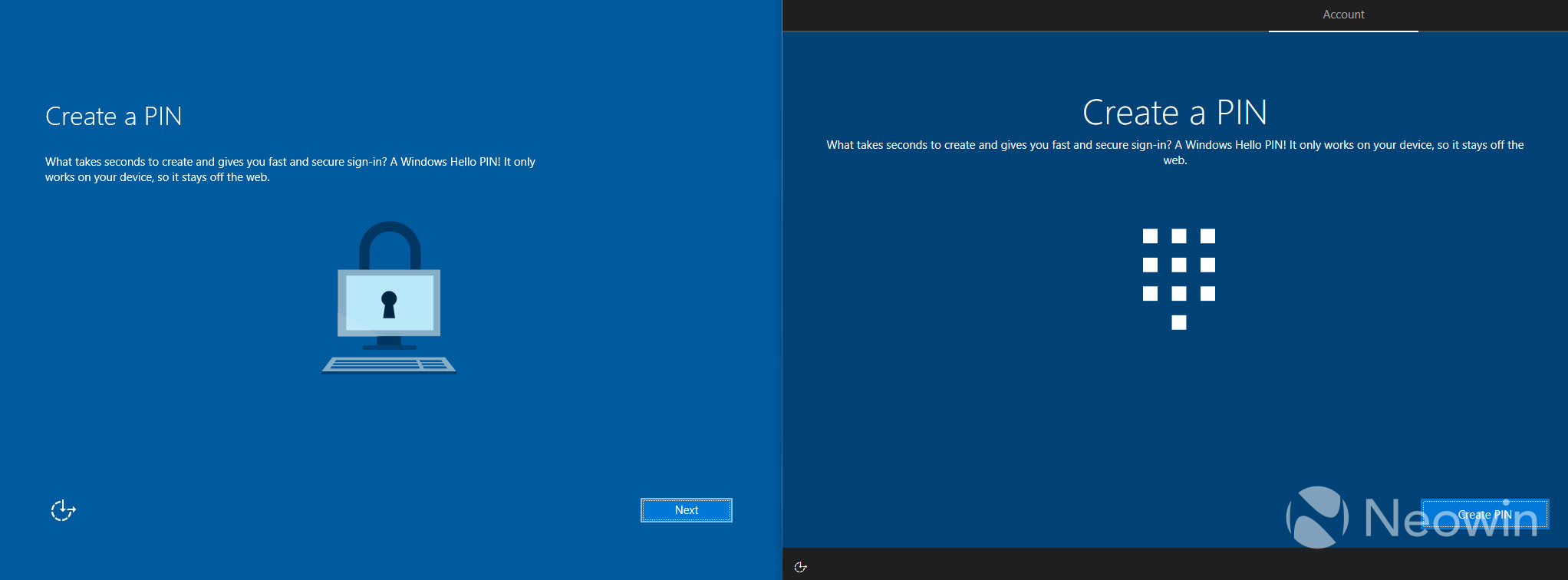Image resolution: width=1568 pixels, height=580 pixels.
Task: Switch to the Account tab
Action: (1343, 15)
